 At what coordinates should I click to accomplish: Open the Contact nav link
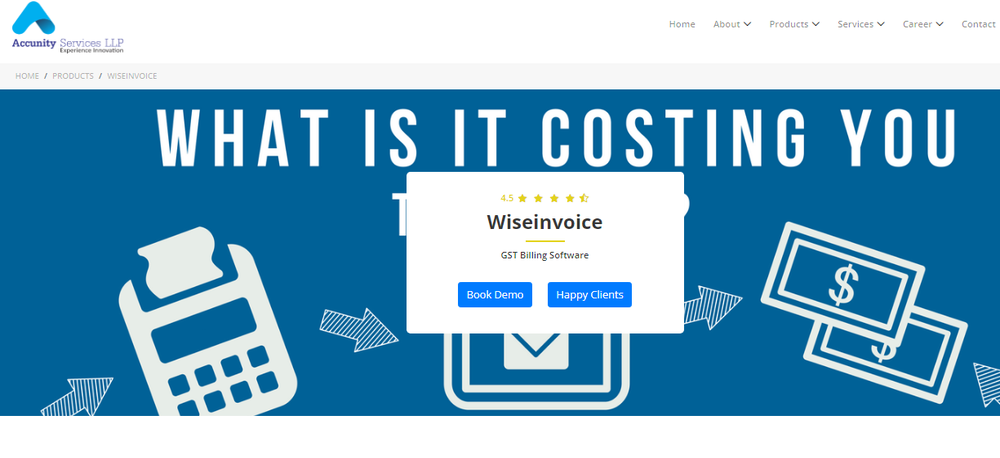[x=978, y=24]
